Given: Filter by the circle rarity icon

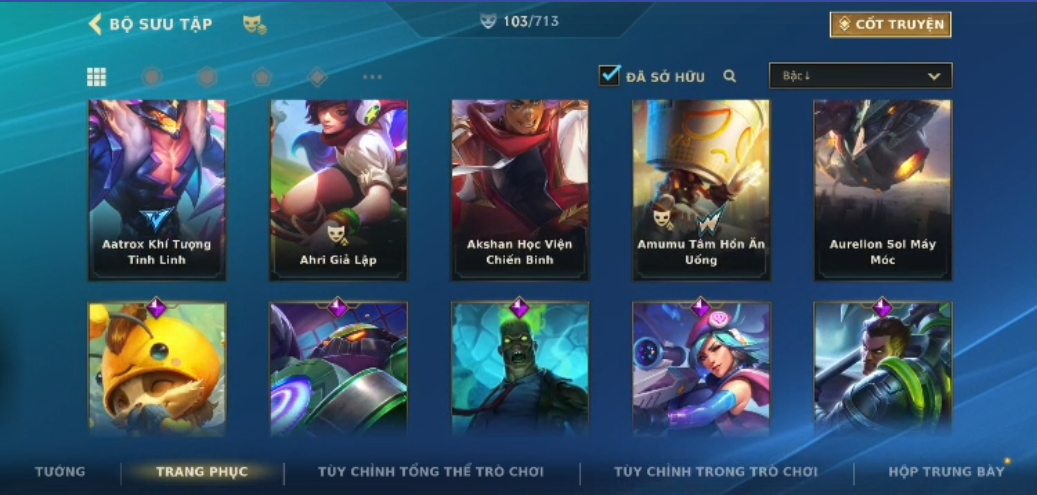Looking at the screenshot, I should (x=152, y=77).
